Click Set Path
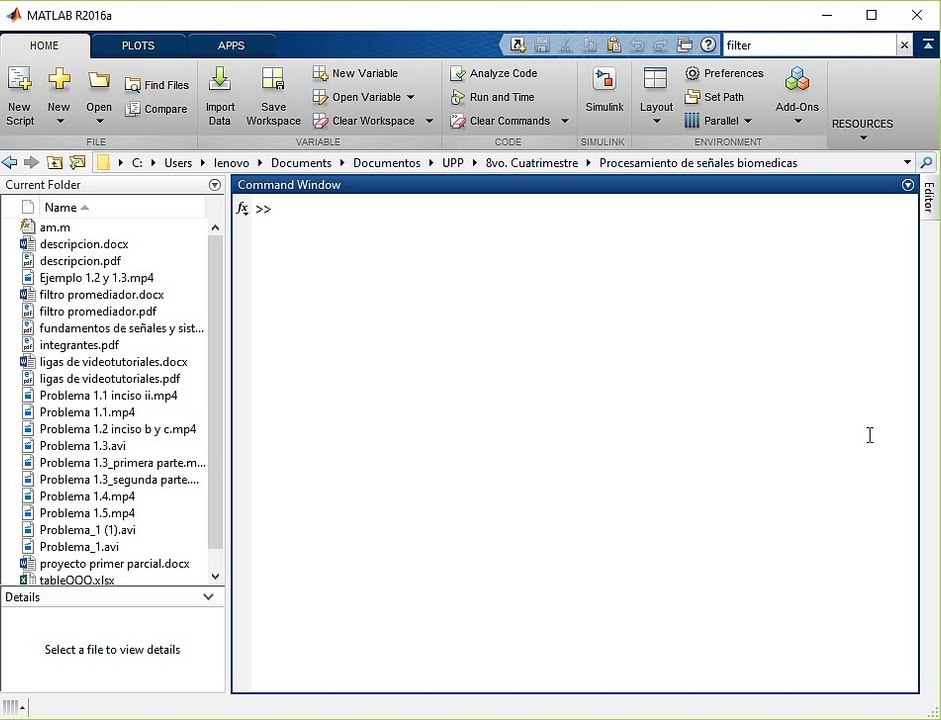This screenshot has width=941, height=720. point(714,97)
